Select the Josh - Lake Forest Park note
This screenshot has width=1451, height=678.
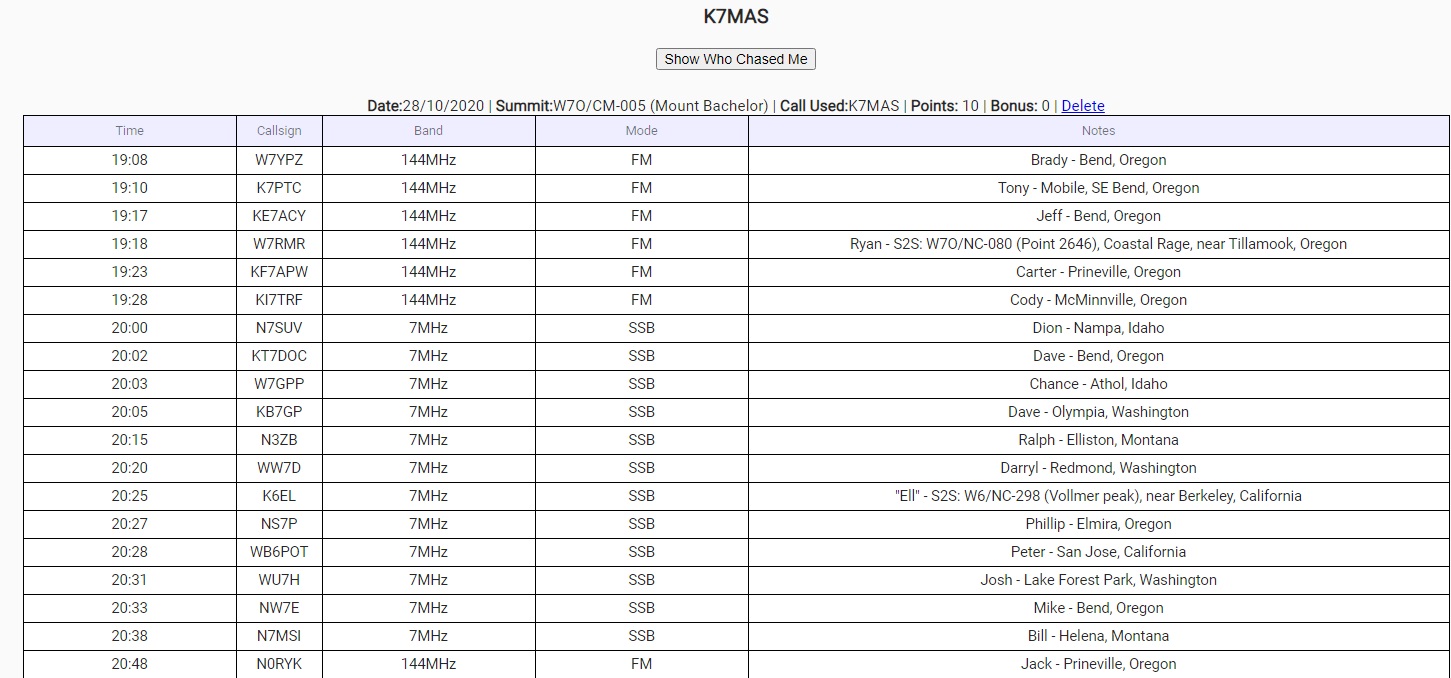pyautogui.click(x=1098, y=580)
